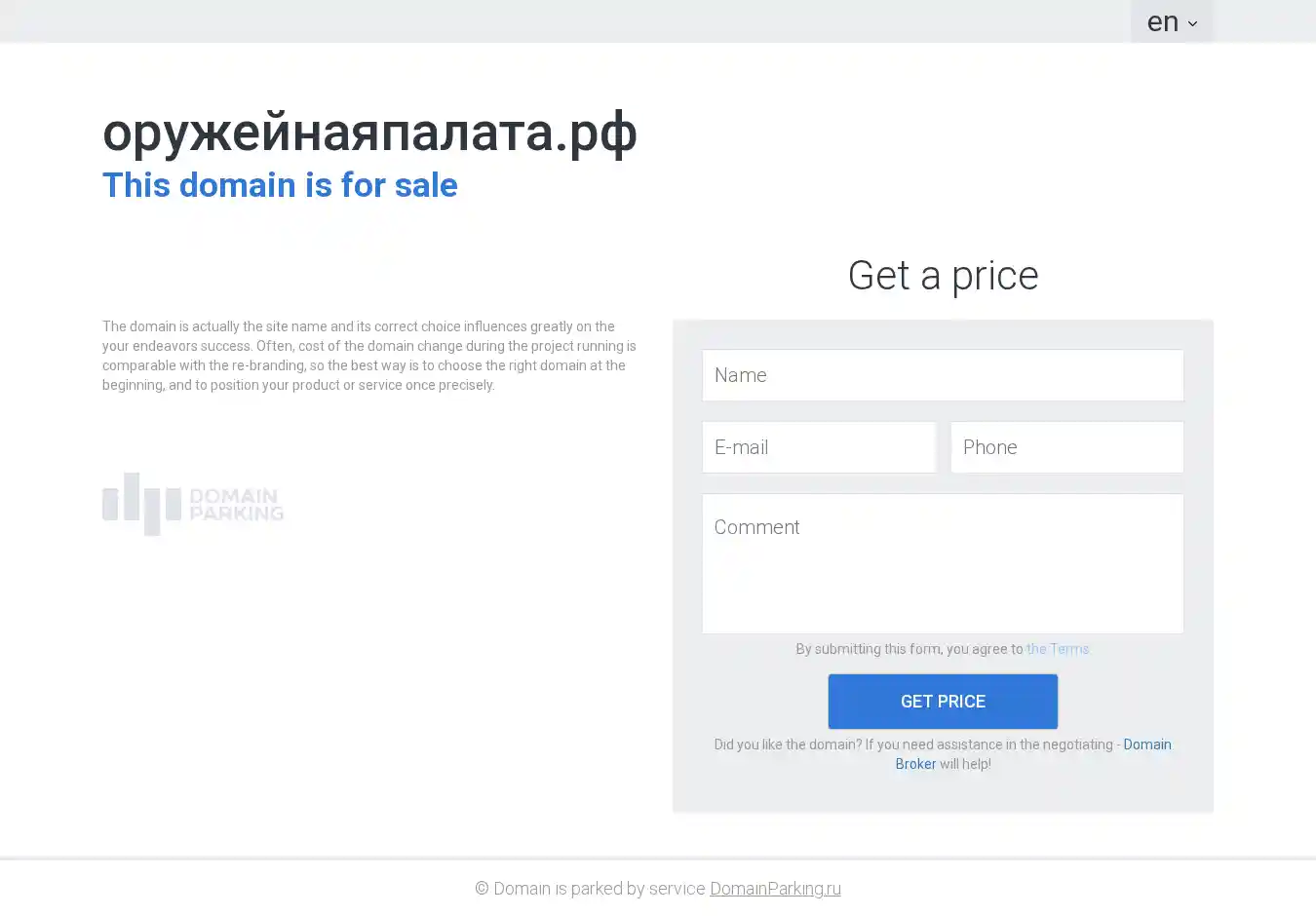
Task: Open "the Terms" link
Action: (x=1058, y=649)
